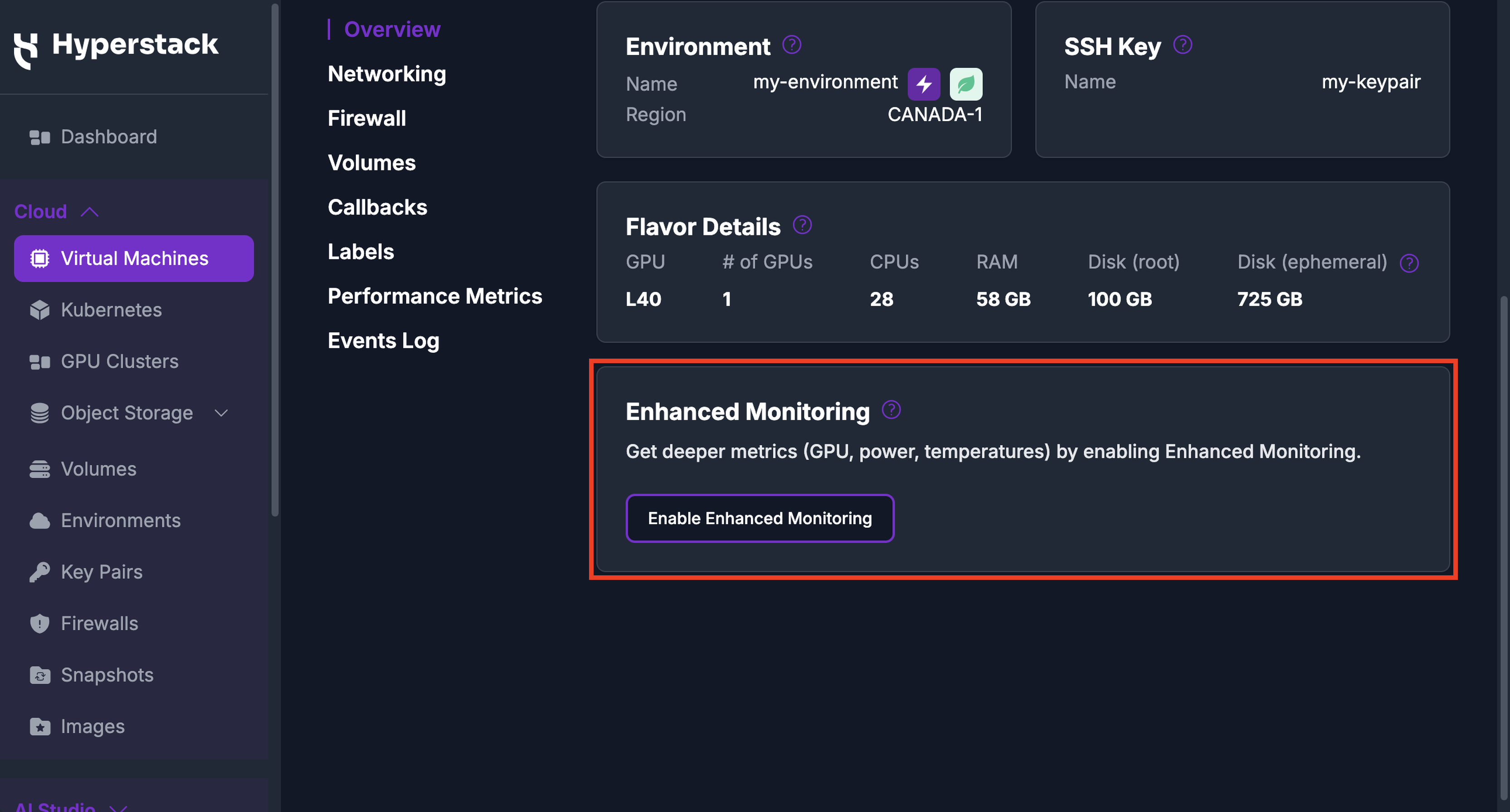Open Environments page label in the sidebar
The width and height of the screenshot is (1510, 812).
tap(121, 520)
